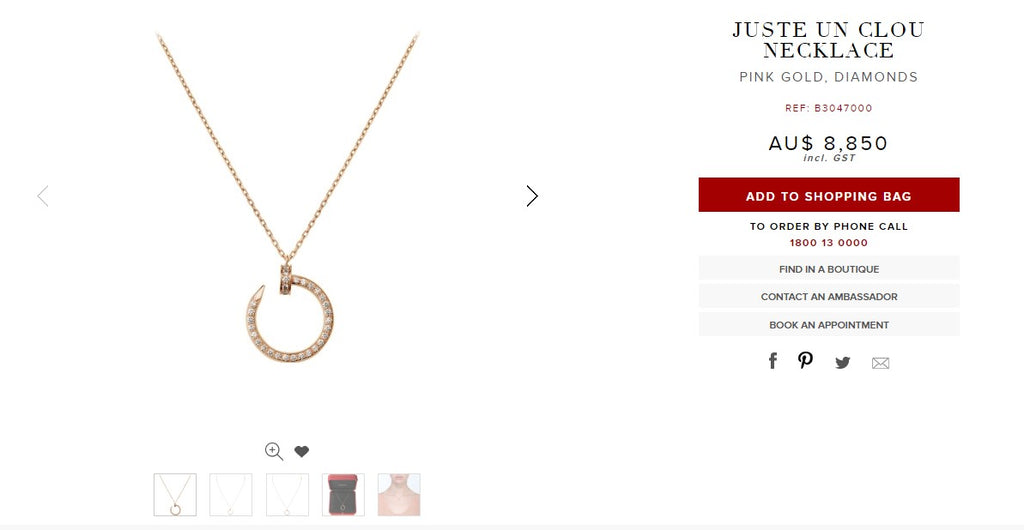View third necklace thumbnail image

[287, 495]
